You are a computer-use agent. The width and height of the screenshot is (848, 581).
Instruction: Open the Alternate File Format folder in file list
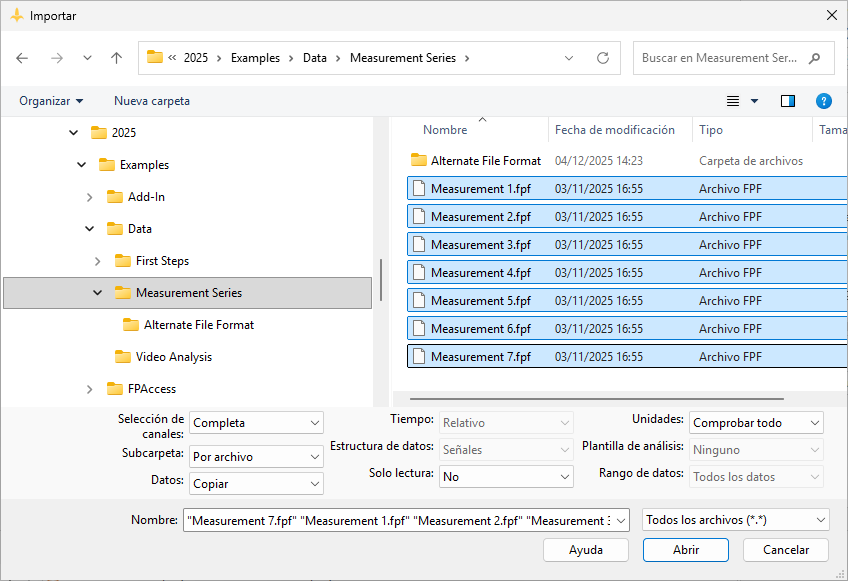pos(485,161)
